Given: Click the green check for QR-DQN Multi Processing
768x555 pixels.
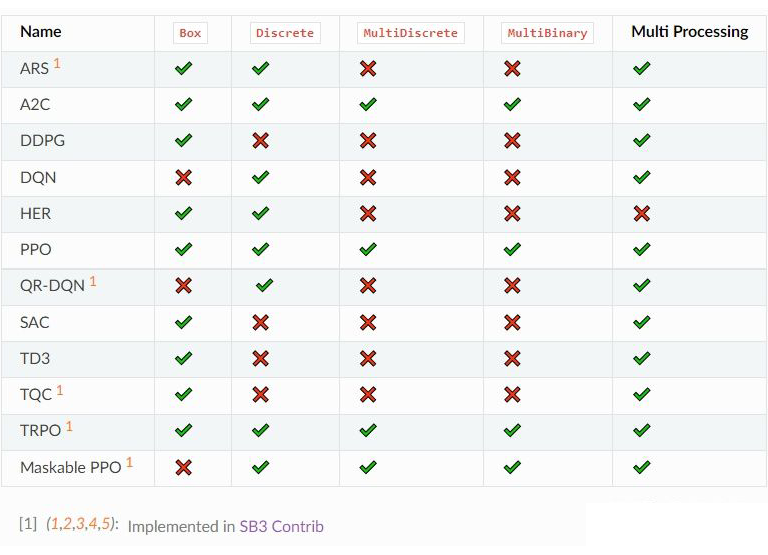Looking at the screenshot, I should pos(642,285).
